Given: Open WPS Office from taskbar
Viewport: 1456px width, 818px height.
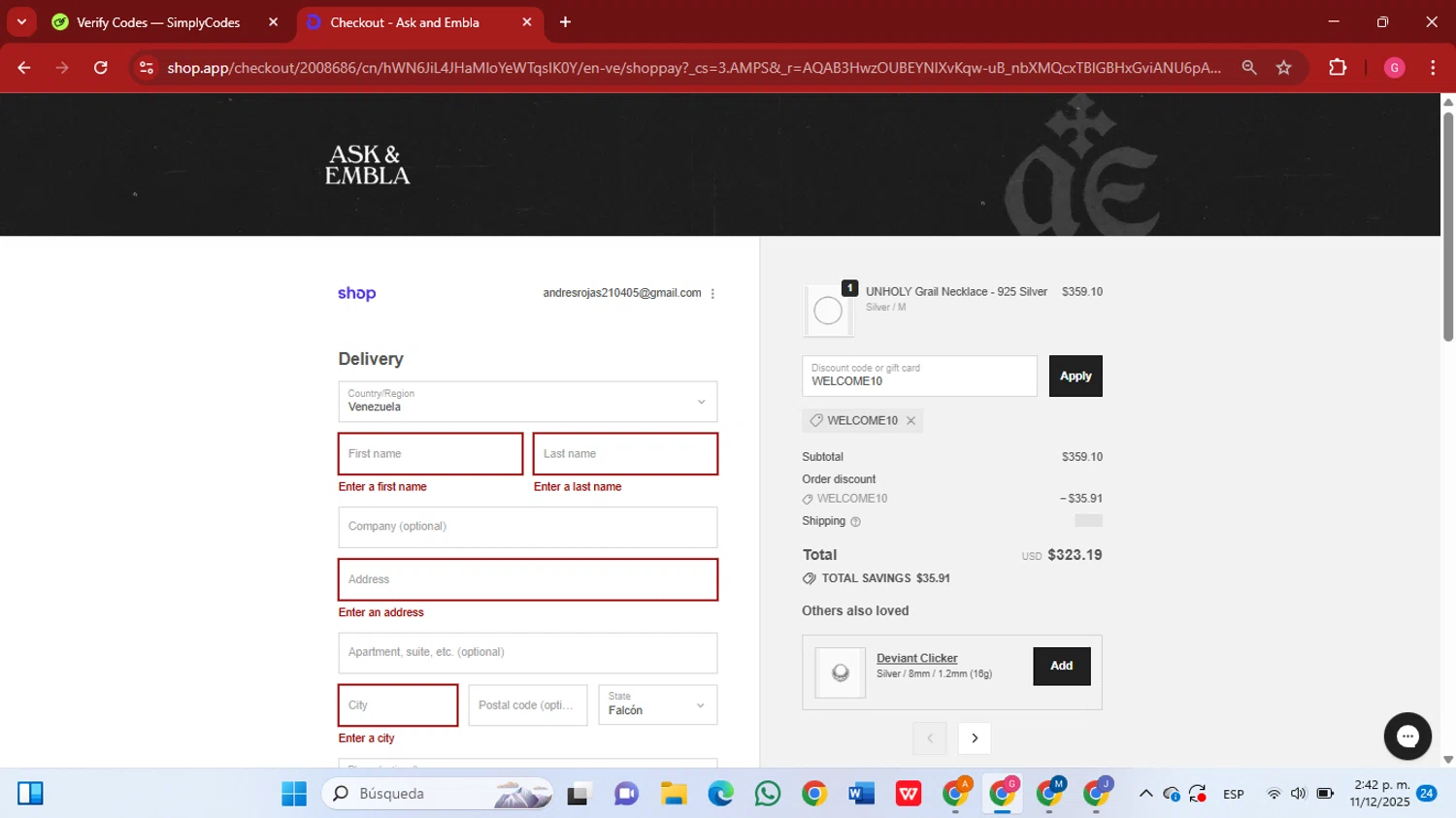Looking at the screenshot, I should click(x=909, y=794).
